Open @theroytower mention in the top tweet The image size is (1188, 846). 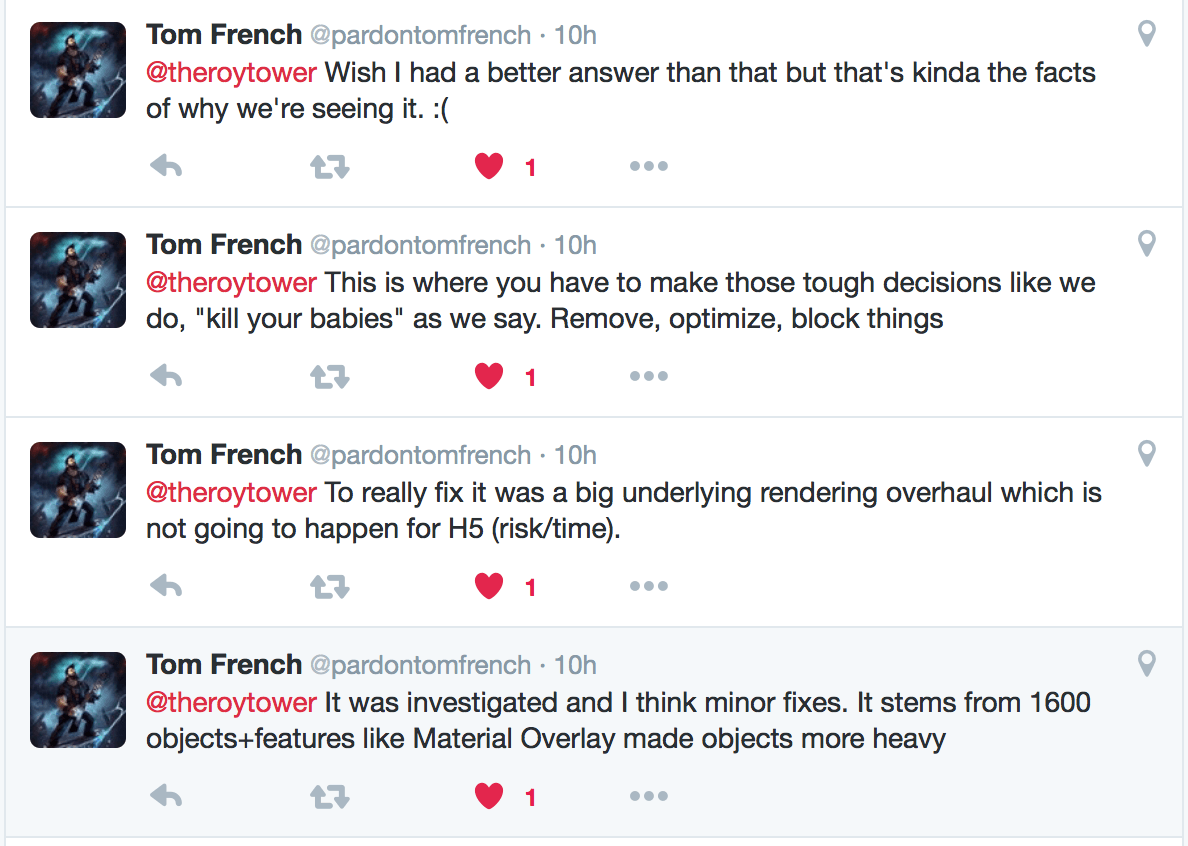[x=231, y=73]
